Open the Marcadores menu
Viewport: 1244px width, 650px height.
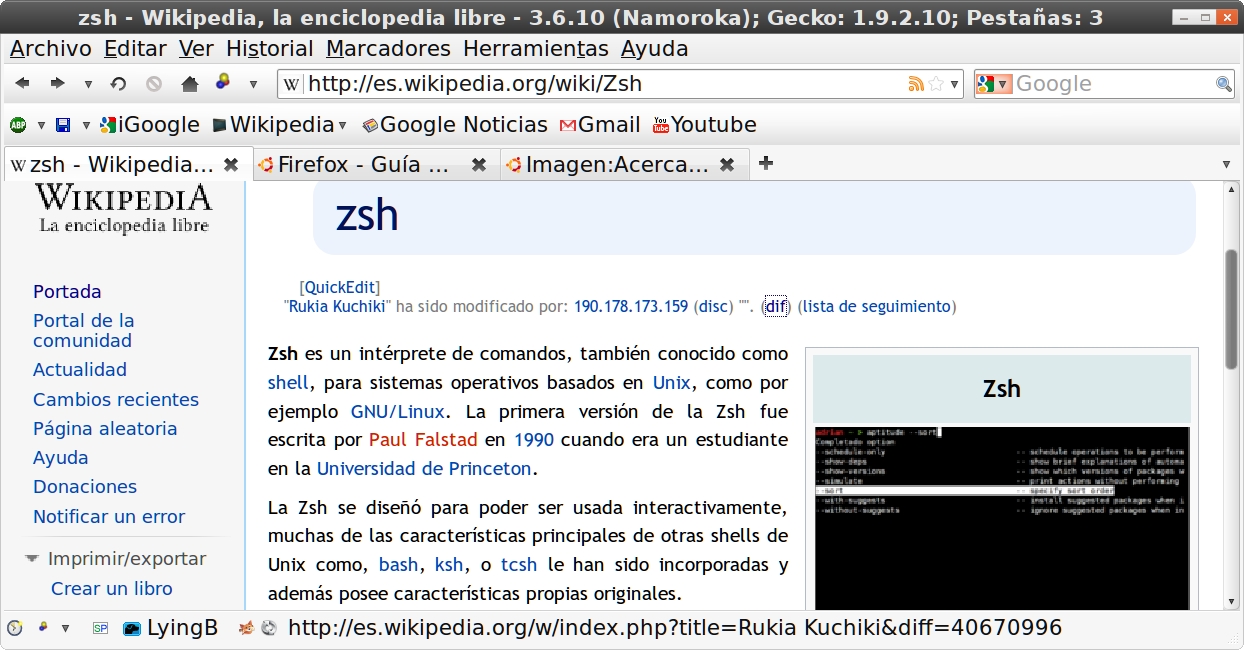[388, 48]
